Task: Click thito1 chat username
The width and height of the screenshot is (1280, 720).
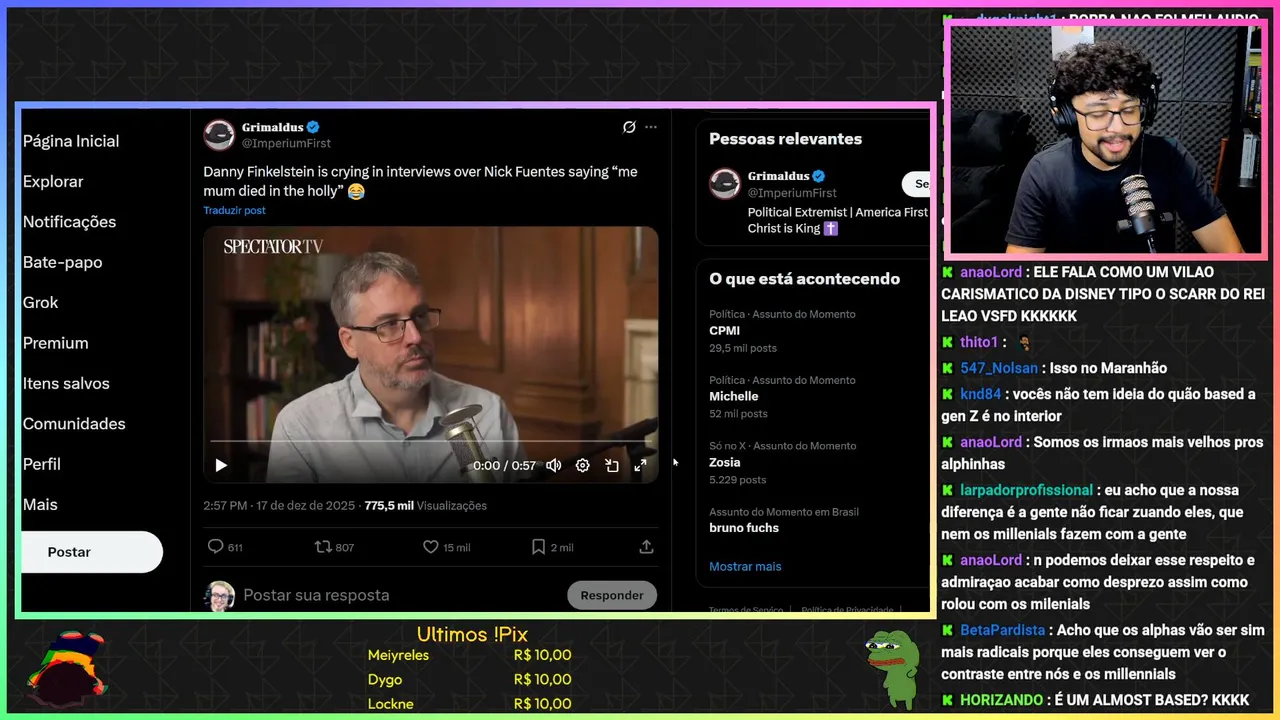Action: (x=979, y=342)
